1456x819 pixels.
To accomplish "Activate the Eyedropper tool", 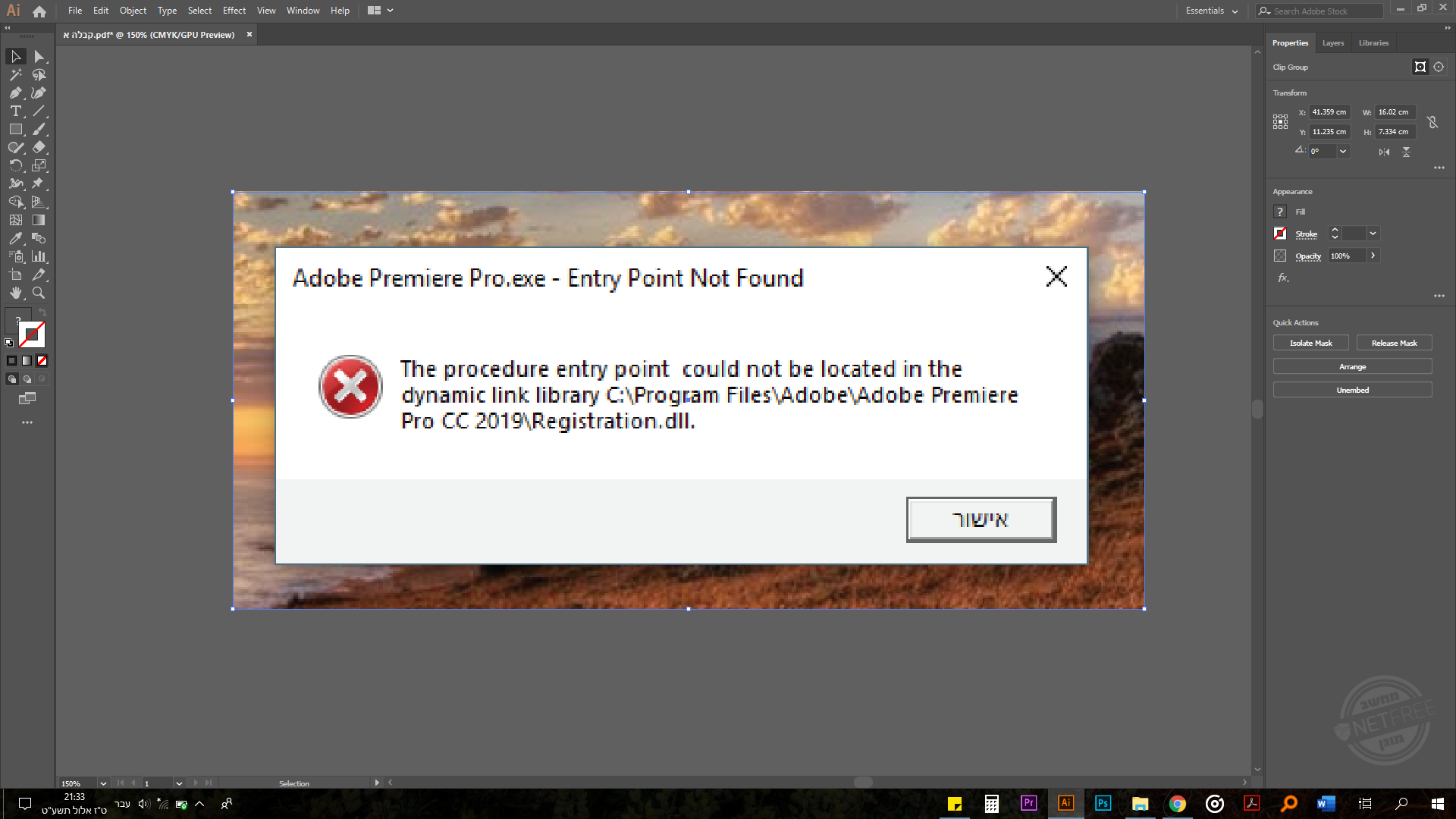I will (x=15, y=238).
